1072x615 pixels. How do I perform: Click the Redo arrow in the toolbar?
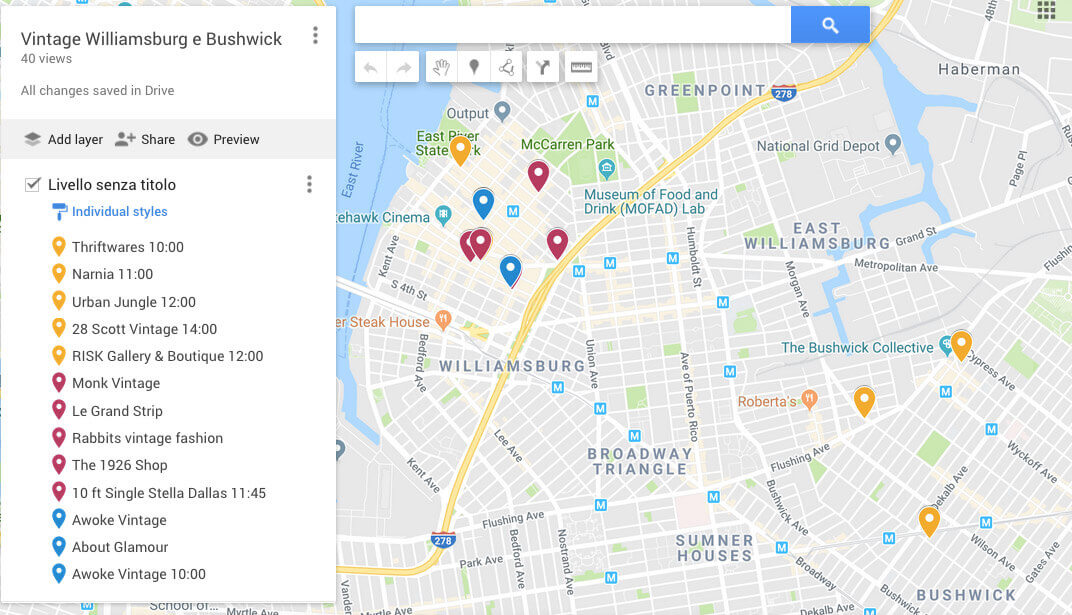click(403, 67)
